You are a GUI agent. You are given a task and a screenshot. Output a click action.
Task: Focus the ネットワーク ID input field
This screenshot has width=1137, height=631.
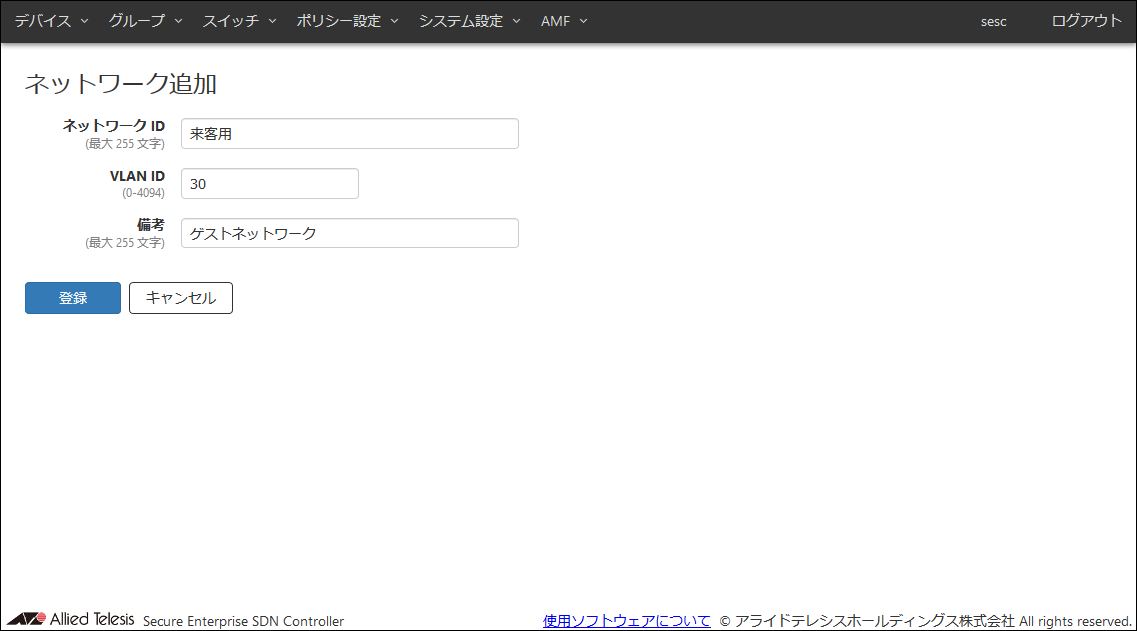click(x=350, y=133)
